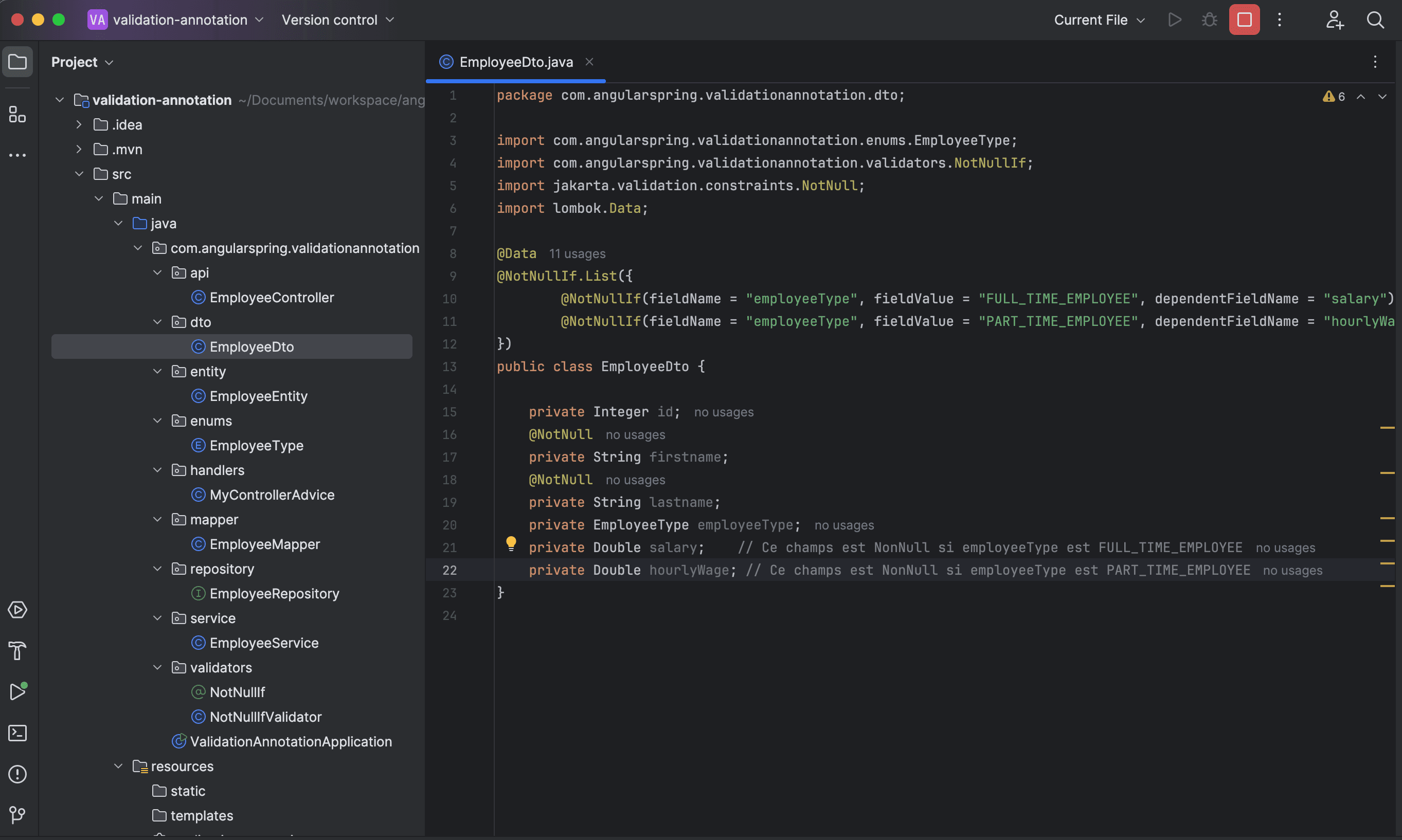Open the Build tool window with hammer icon
This screenshot has width=1402, height=840.
[16, 651]
